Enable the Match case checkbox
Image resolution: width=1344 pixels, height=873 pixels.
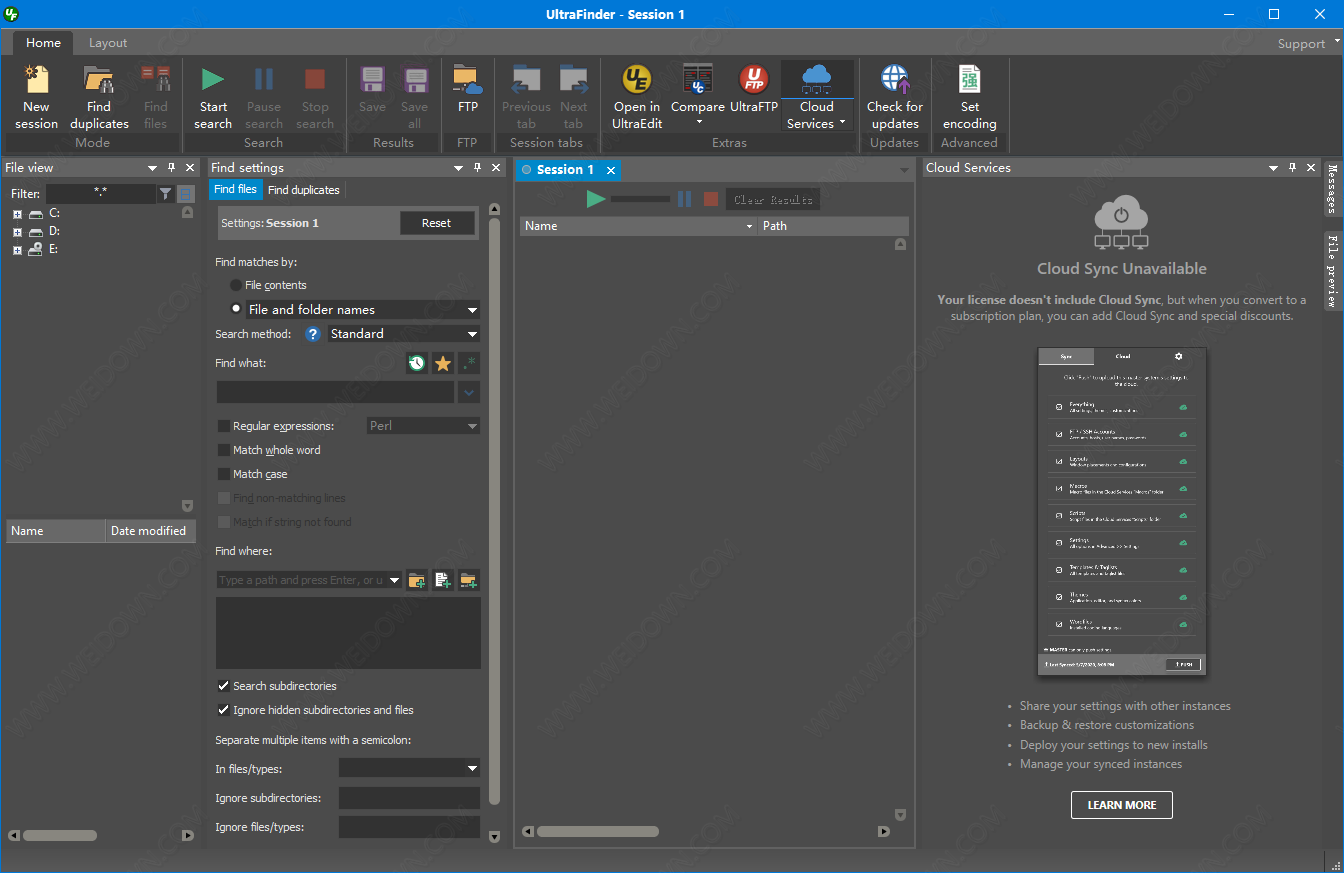[224, 474]
